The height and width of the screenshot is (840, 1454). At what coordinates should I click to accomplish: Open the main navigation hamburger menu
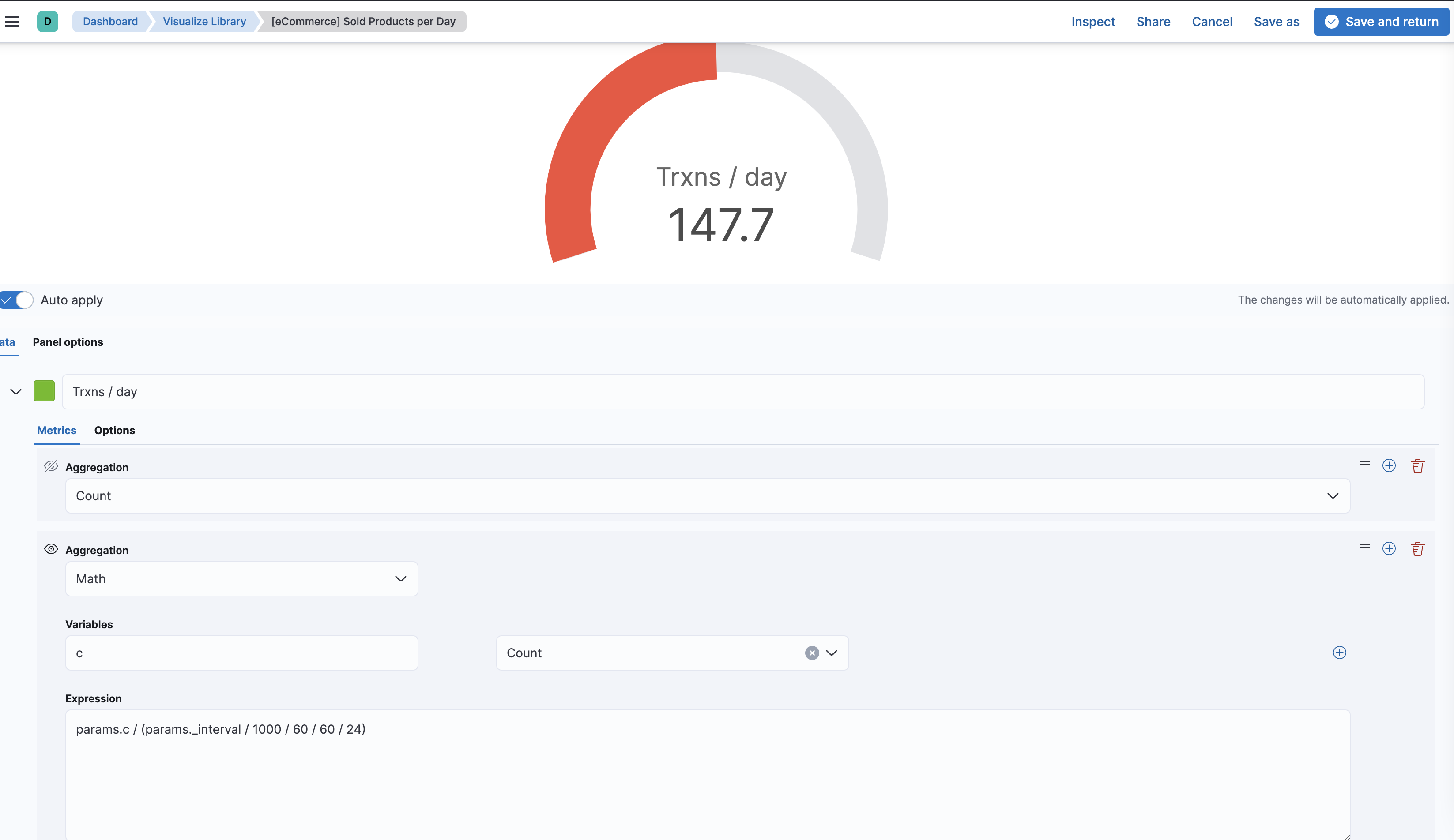coord(12,21)
